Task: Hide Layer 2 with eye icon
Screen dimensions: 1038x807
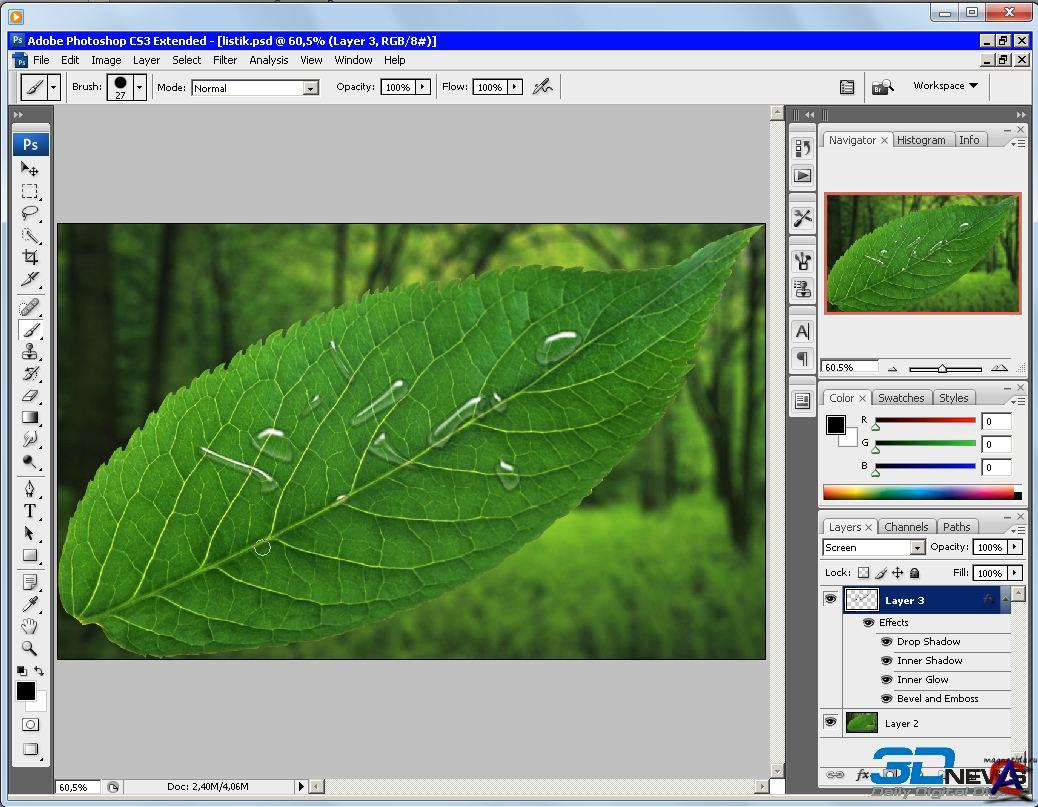Action: [x=830, y=722]
